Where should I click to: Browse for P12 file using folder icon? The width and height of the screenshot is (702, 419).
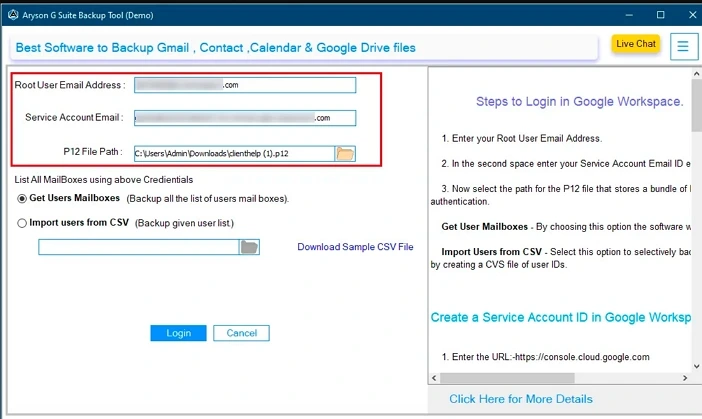click(345, 154)
